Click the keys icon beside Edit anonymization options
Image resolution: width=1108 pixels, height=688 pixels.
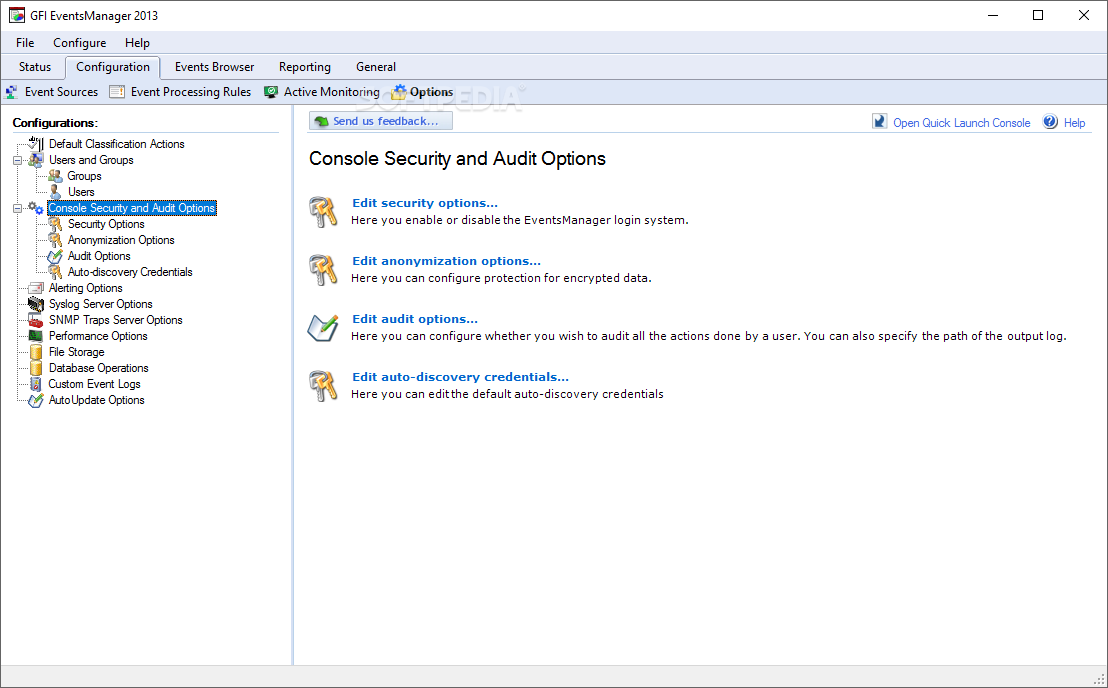coord(323,270)
